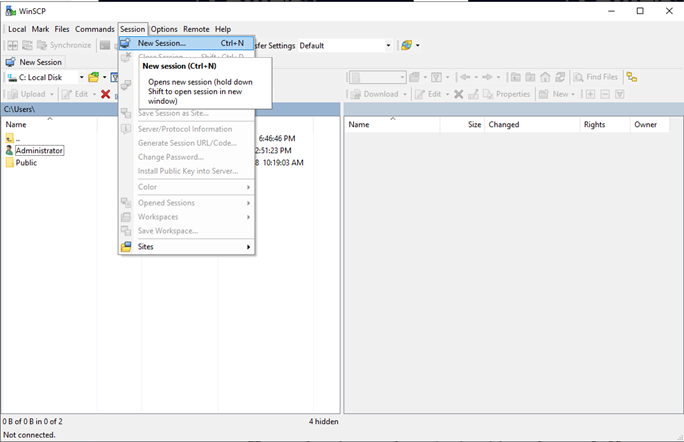Open the Remote menu
This screenshot has height=442, width=684.
coord(196,29)
